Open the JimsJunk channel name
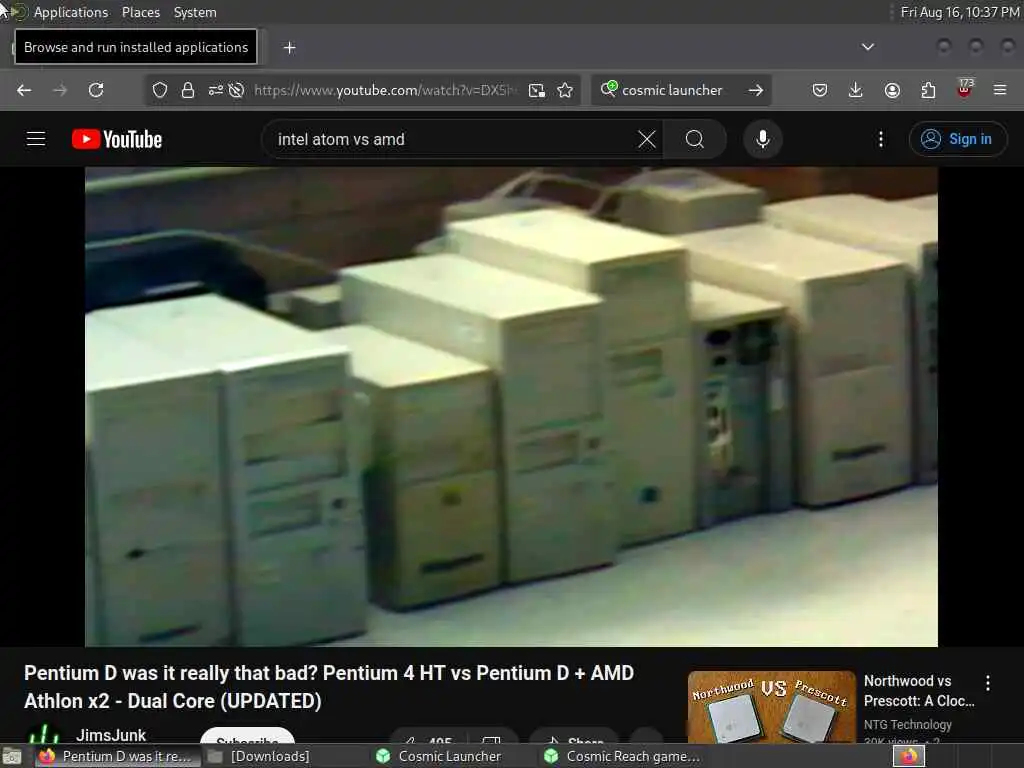Image resolution: width=1024 pixels, height=768 pixels. click(x=111, y=735)
